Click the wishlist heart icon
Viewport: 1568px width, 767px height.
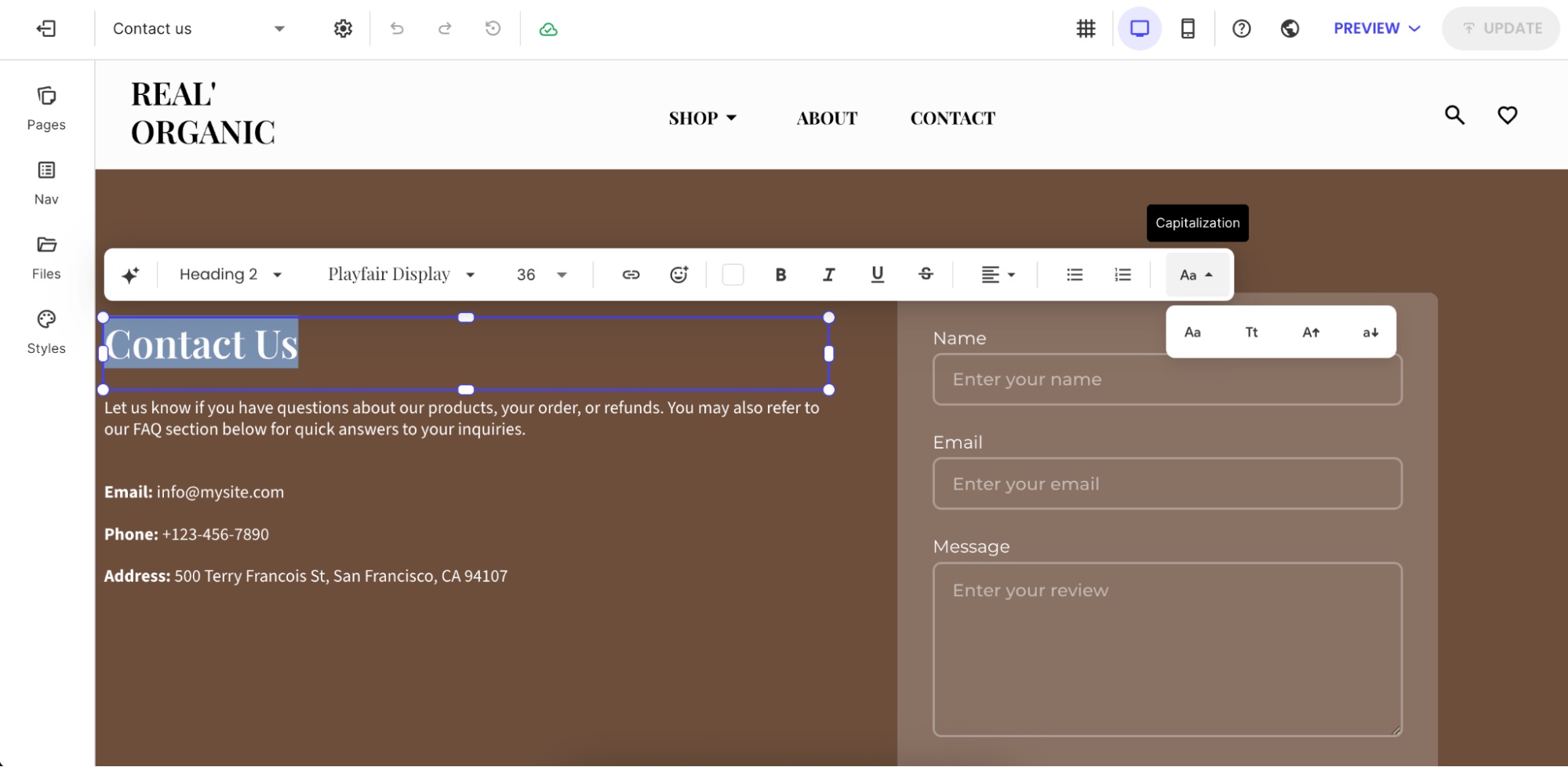point(1507,115)
